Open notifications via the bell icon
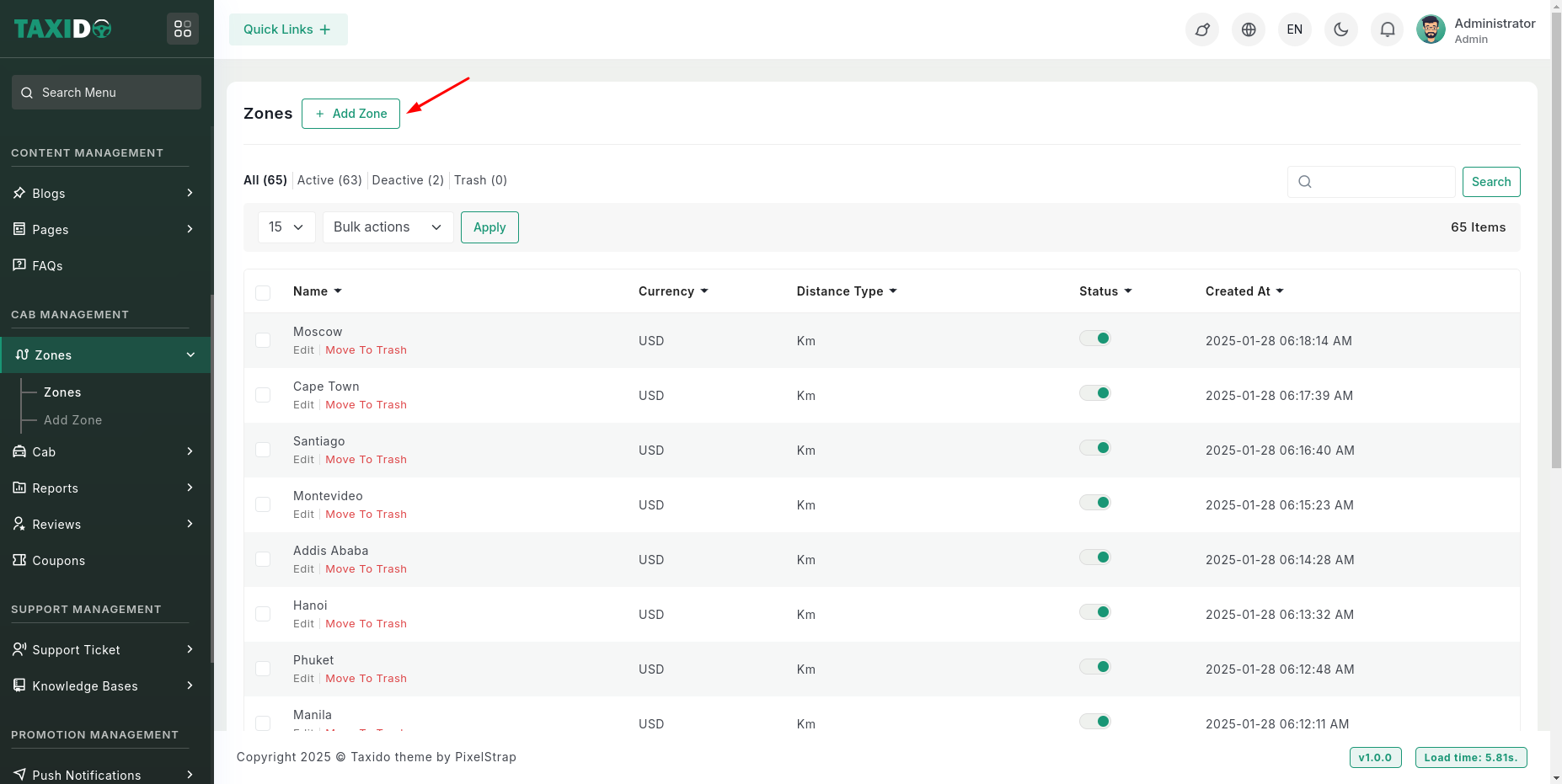Image resolution: width=1562 pixels, height=784 pixels. (1387, 29)
